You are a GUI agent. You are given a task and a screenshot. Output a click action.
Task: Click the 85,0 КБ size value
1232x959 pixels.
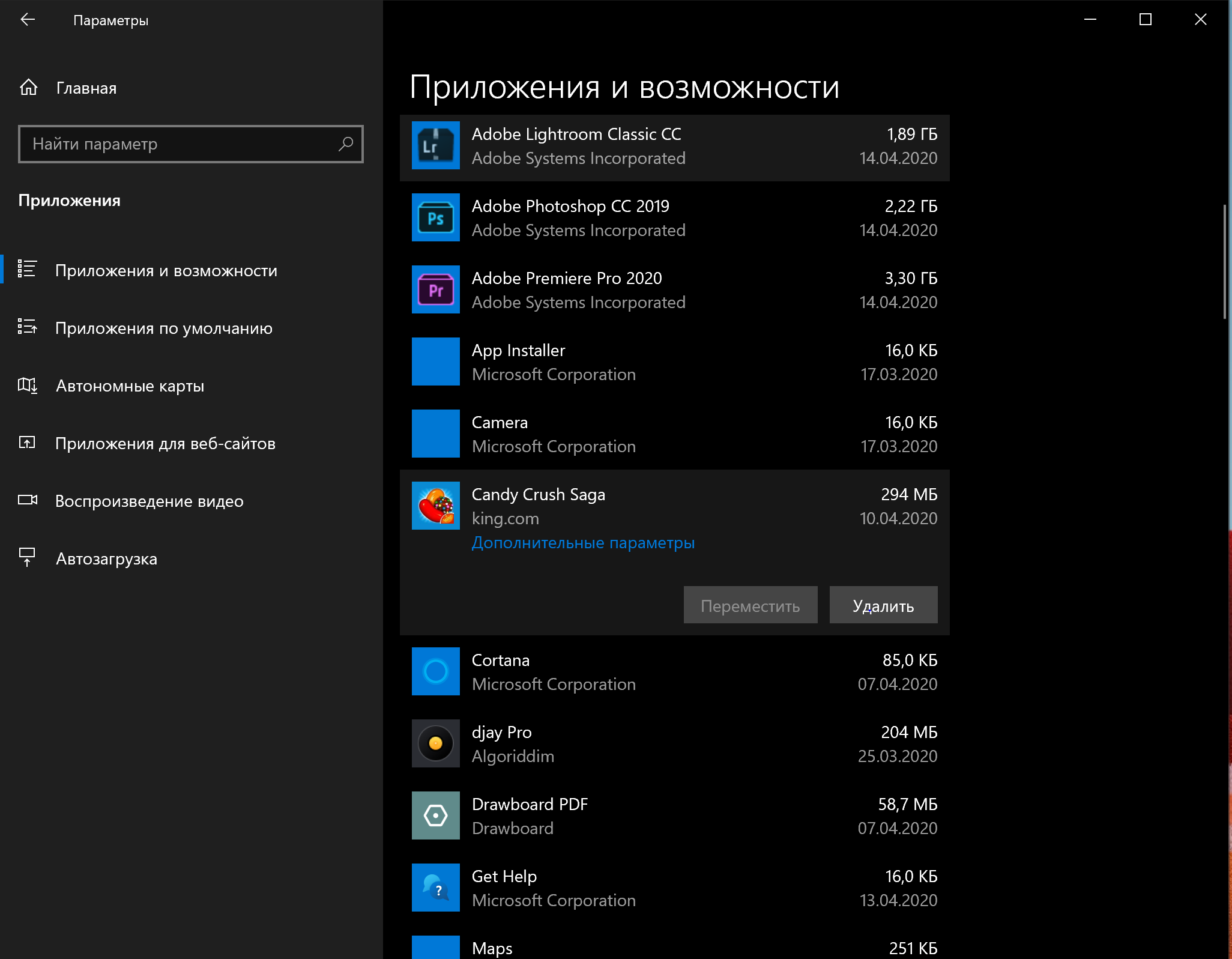point(910,660)
